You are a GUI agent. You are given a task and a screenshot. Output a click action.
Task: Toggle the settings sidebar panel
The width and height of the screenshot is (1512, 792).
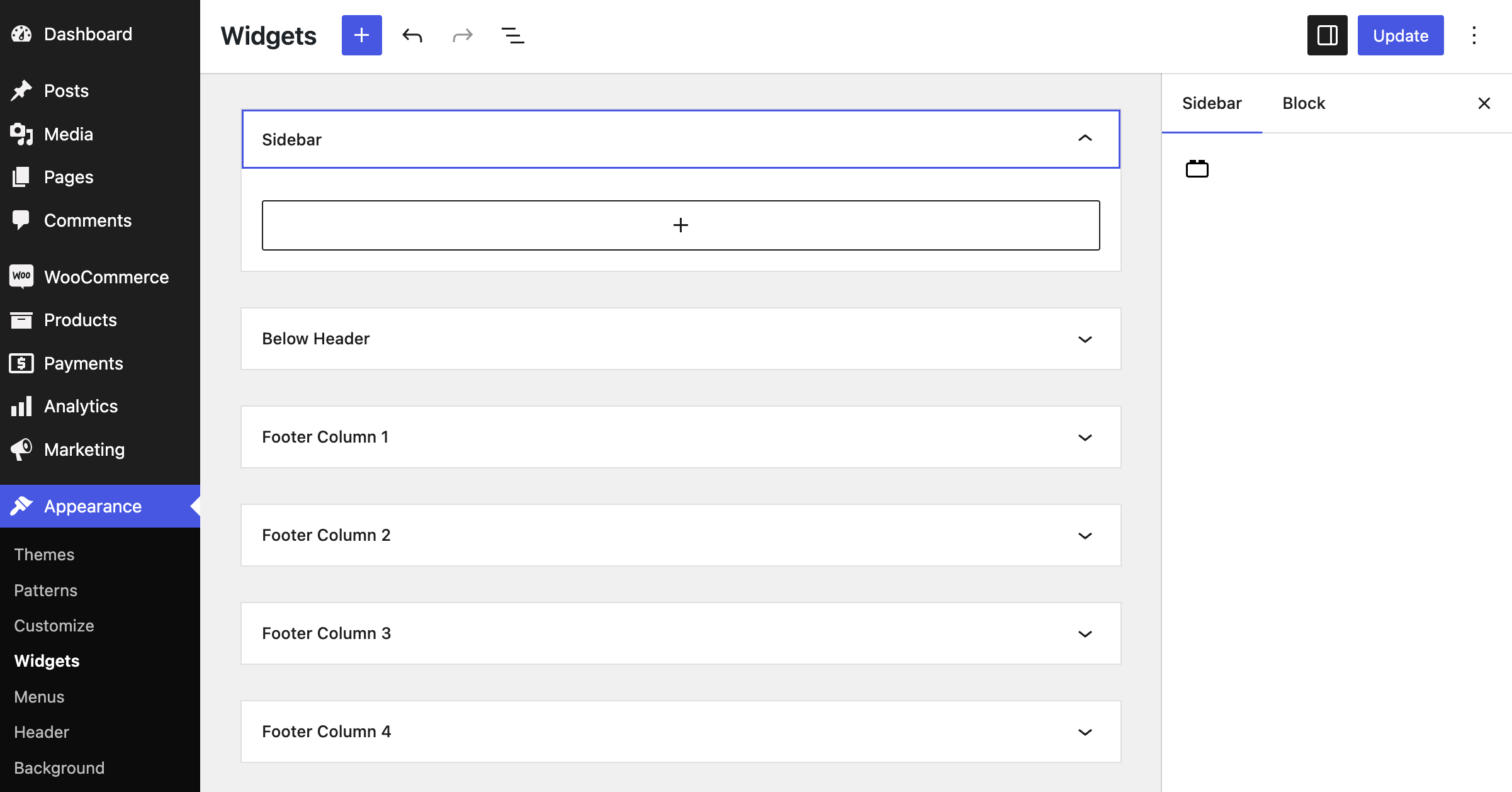(x=1327, y=35)
